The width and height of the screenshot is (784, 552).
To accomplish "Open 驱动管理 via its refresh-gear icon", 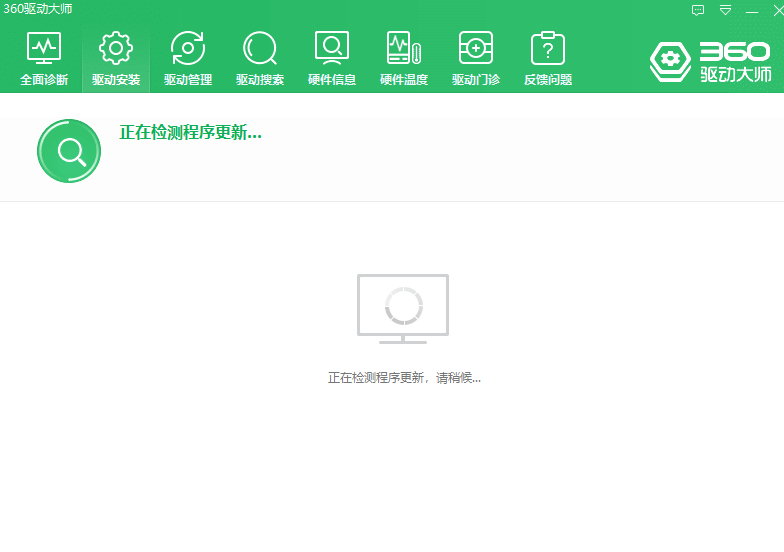I will (188, 47).
